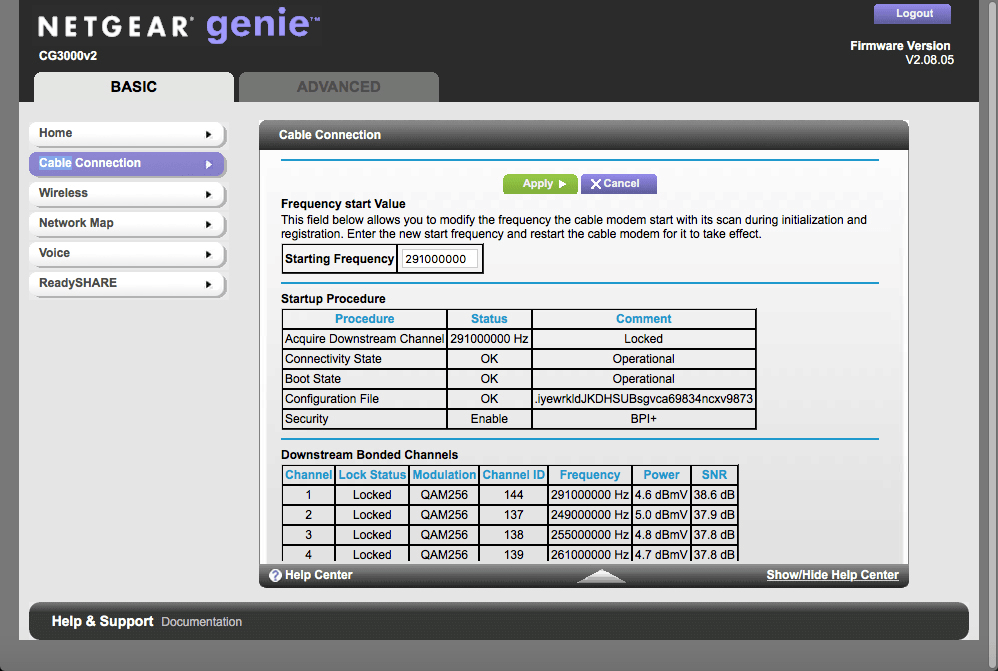Open the ReadySHARE page
This screenshot has width=998, height=671.
click(x=127, y=283)
